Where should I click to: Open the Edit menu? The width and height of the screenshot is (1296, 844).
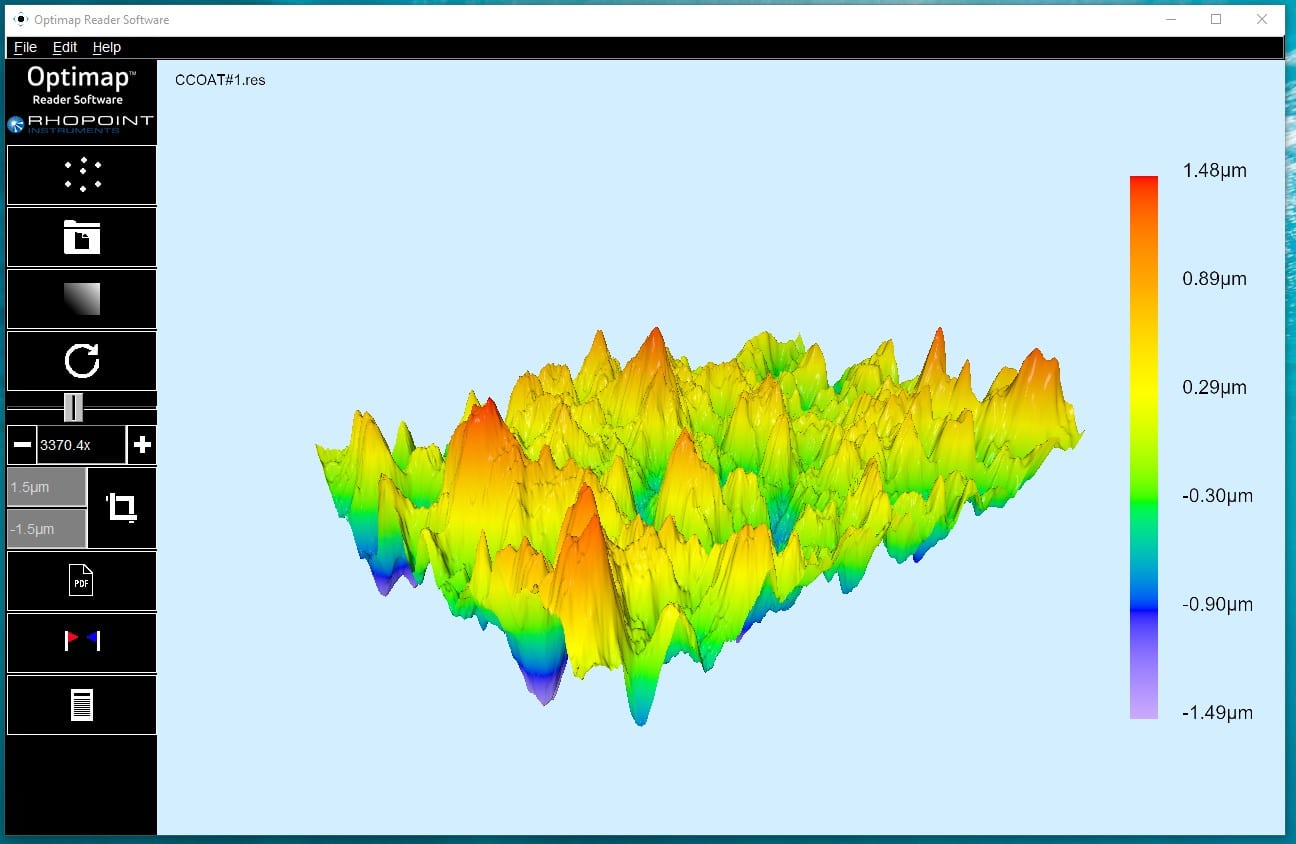[65, 47]
